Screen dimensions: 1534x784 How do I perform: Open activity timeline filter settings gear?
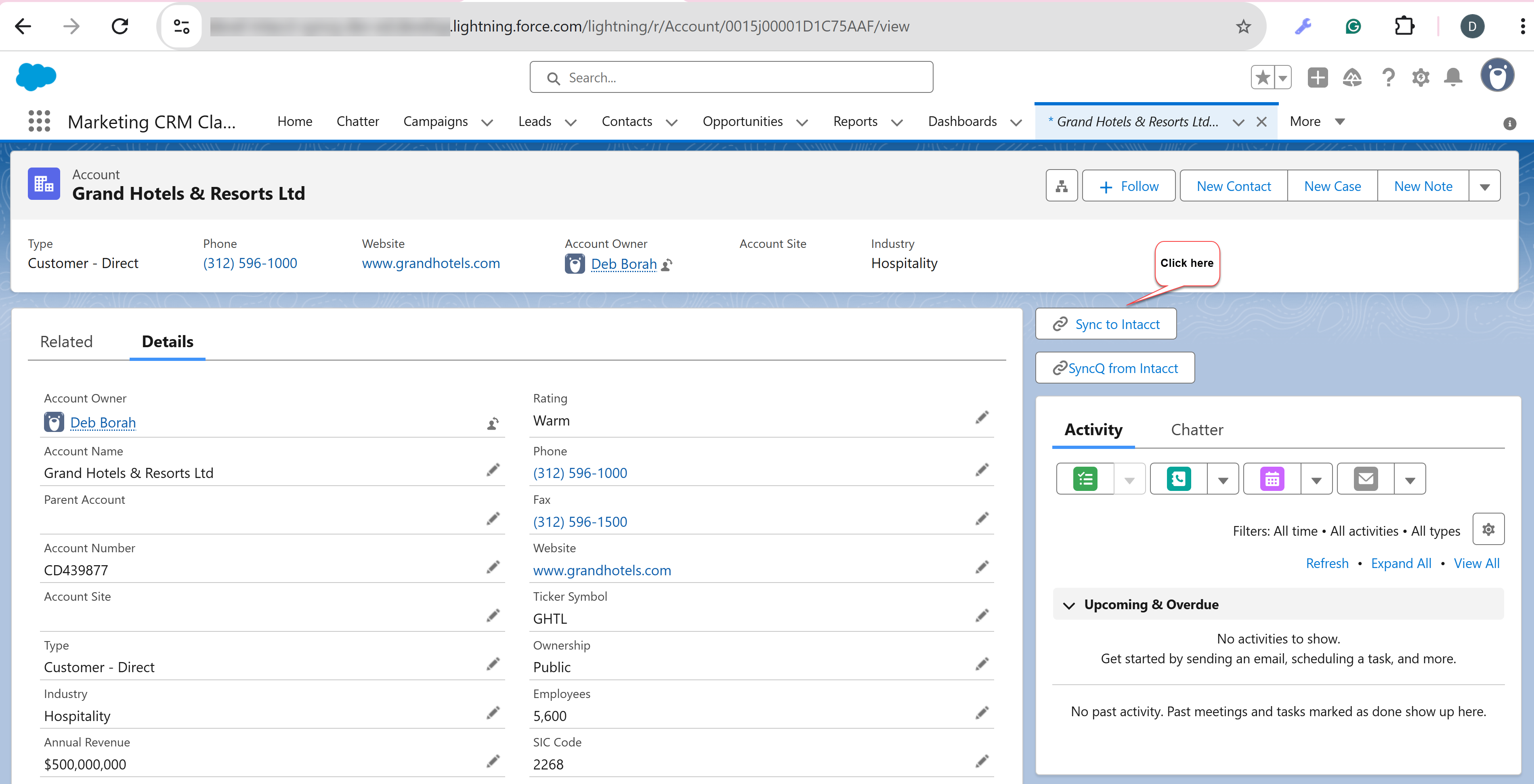click(x=1488, y=529)
